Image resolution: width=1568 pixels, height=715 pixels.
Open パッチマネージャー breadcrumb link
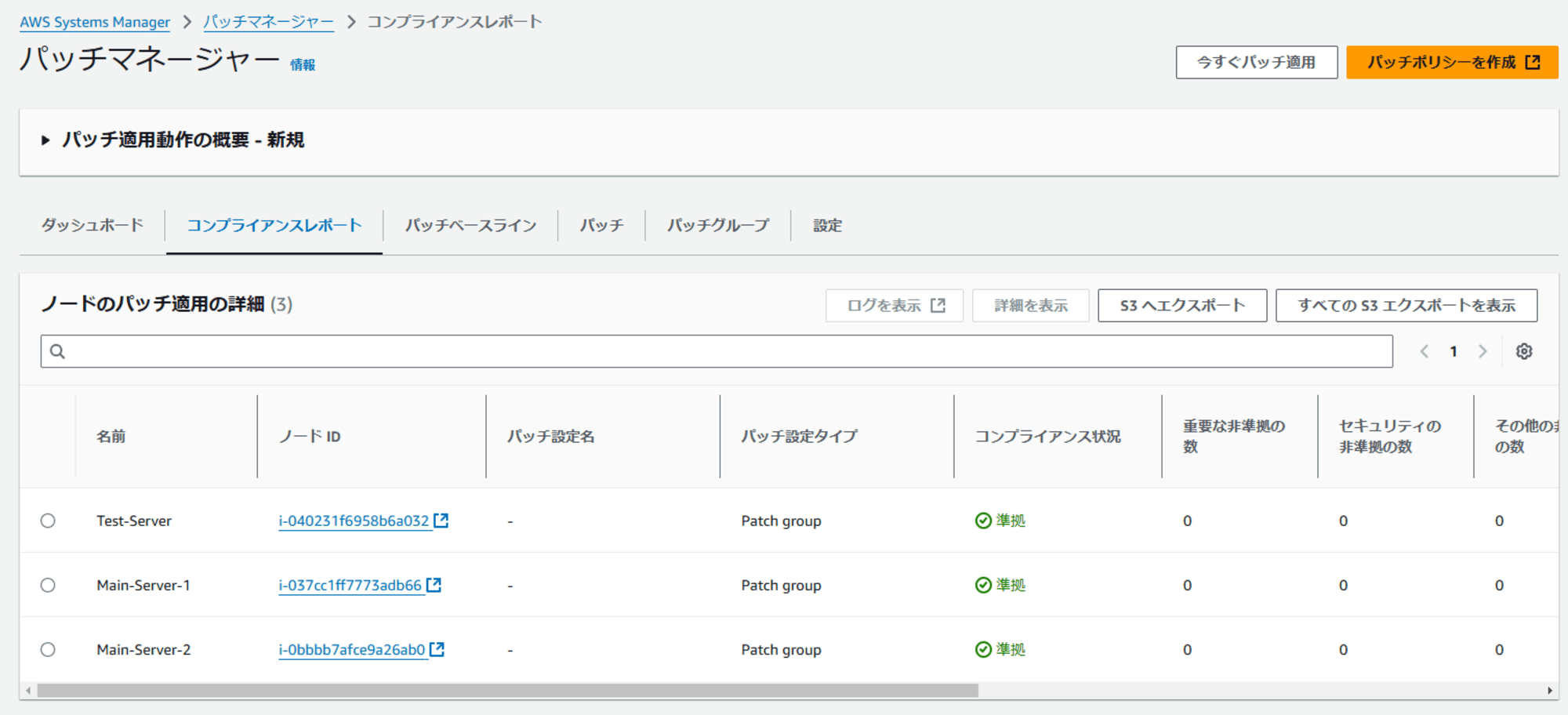(268, 22)
